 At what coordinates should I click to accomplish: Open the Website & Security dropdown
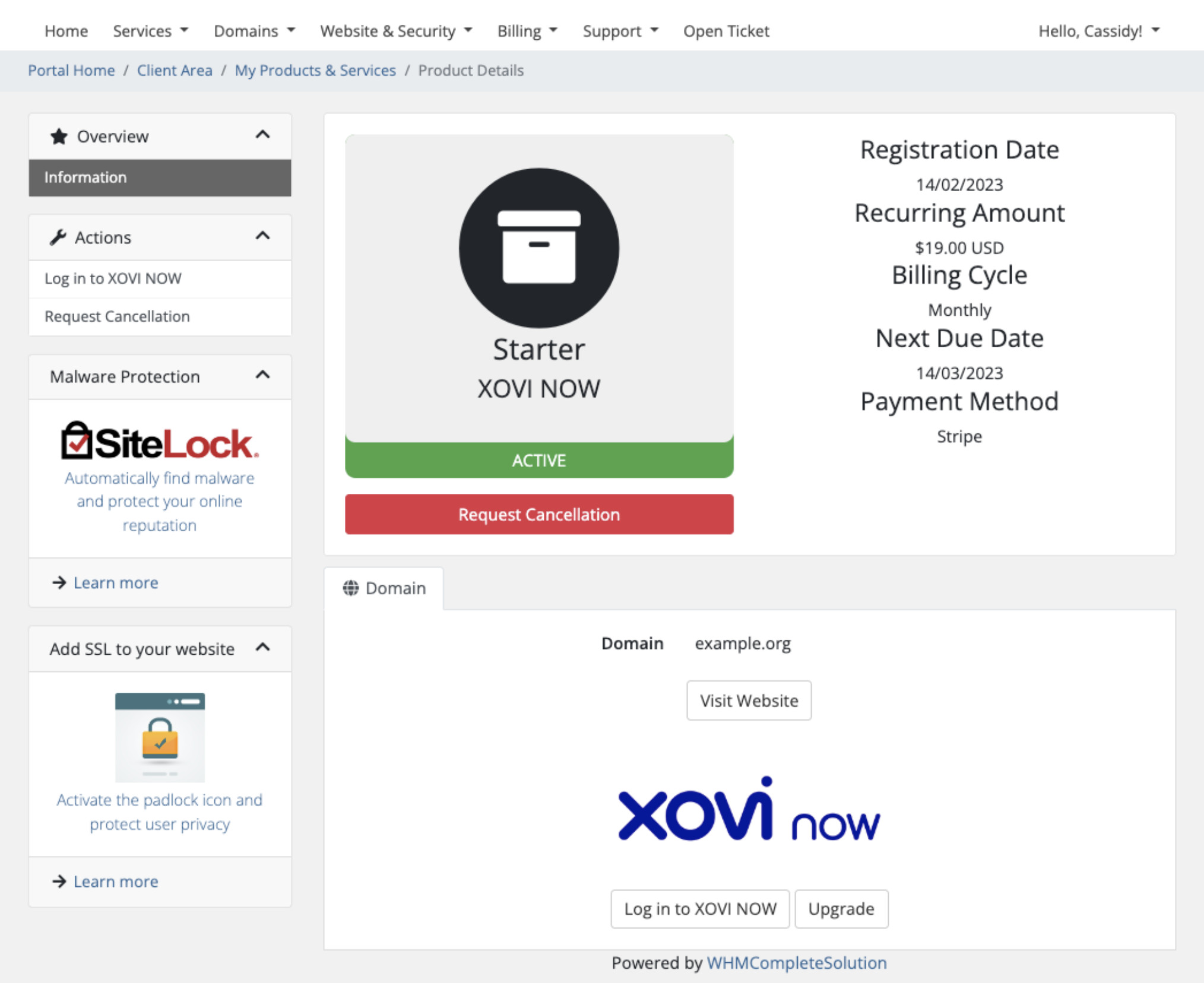[396, 31]
